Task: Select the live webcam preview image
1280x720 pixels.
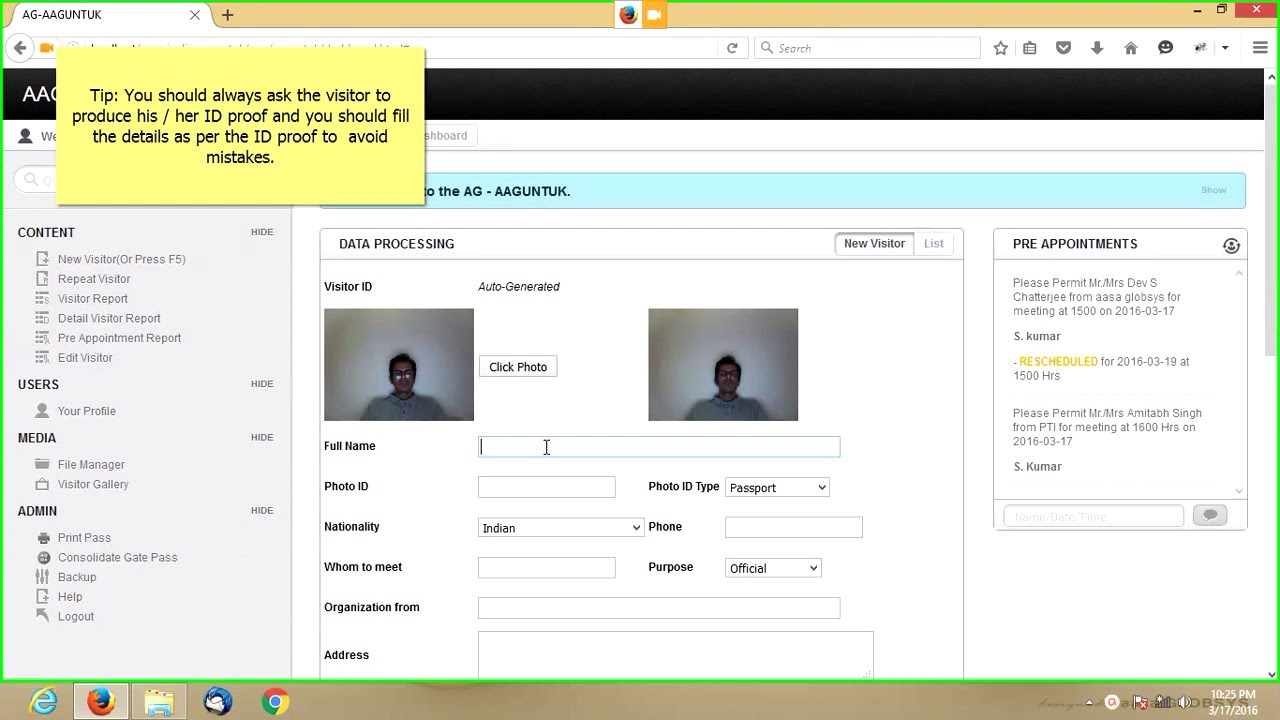Action: [x=399, y=365]
